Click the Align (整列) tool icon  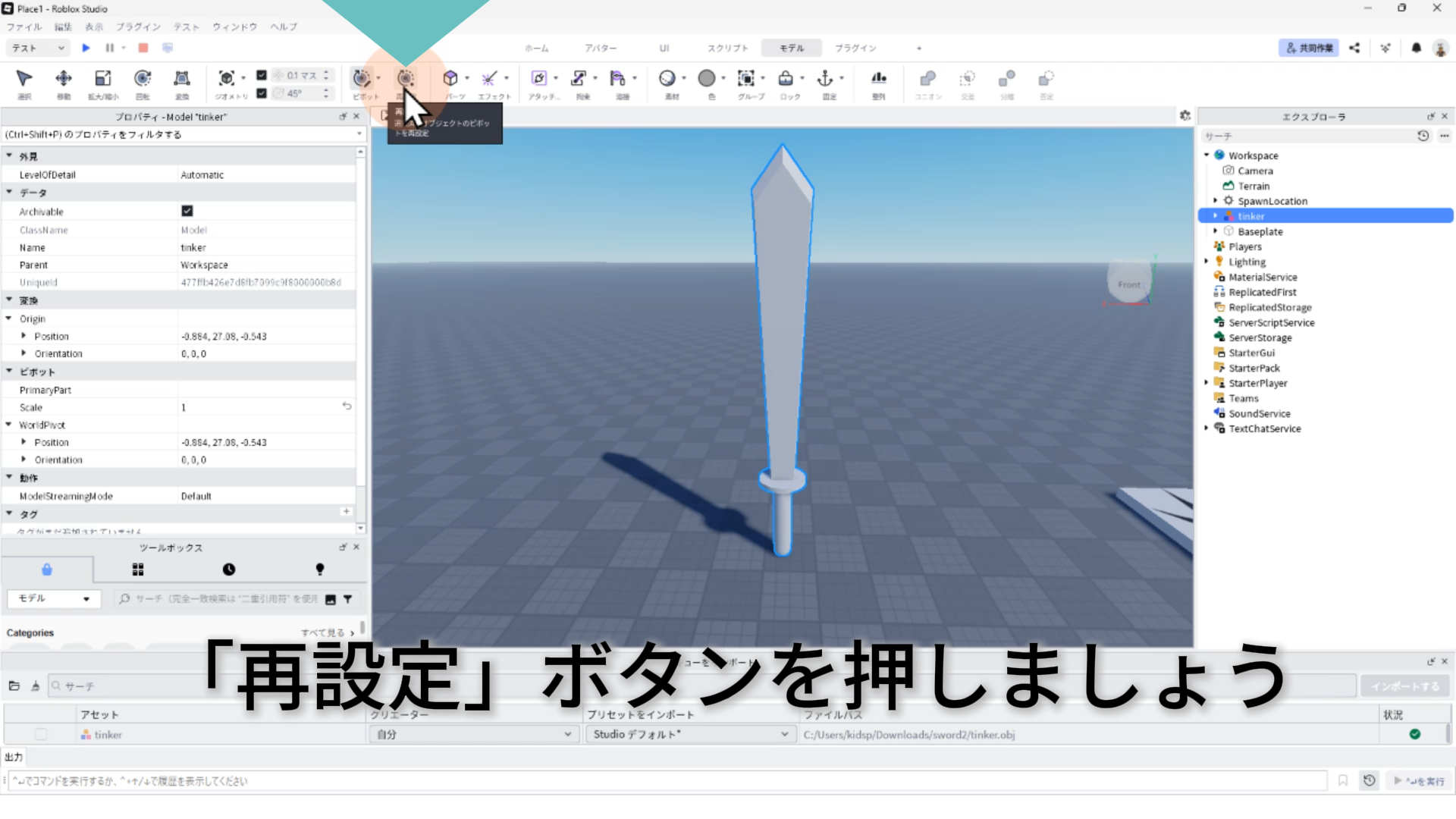pos(878,79)
